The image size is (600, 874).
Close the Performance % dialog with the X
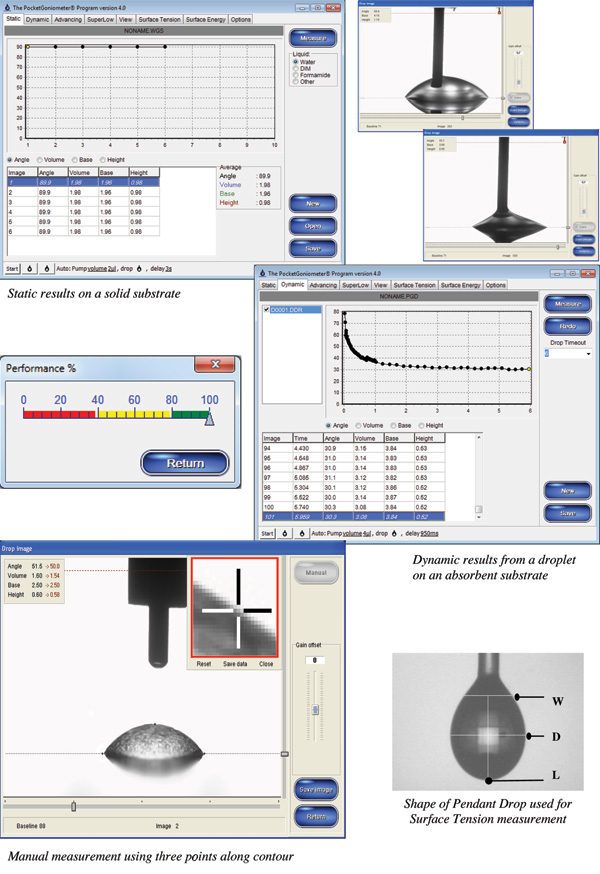coord(215,365)
